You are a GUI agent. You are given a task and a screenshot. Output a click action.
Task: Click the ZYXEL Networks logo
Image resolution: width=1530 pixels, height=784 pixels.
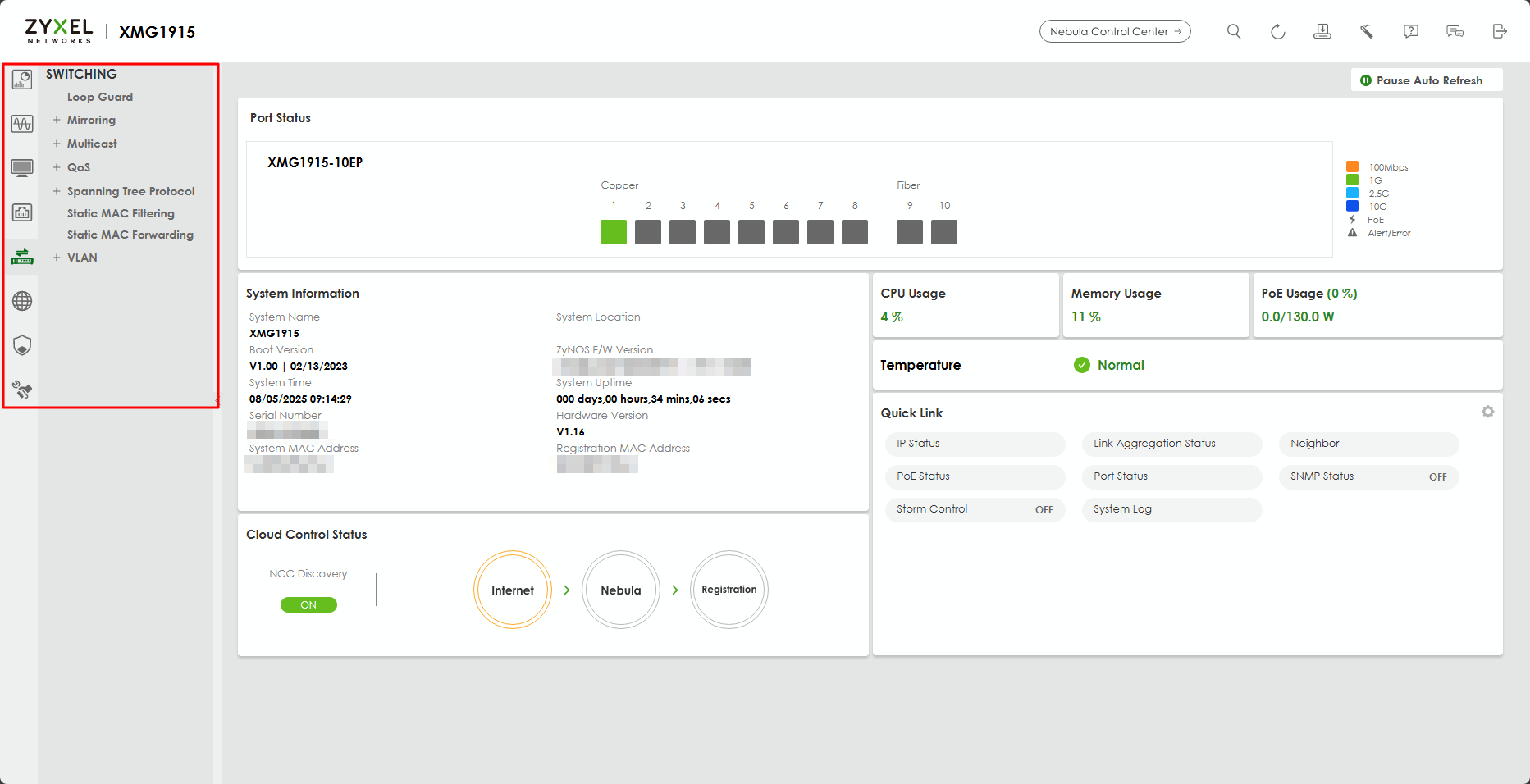pos(59,31)
